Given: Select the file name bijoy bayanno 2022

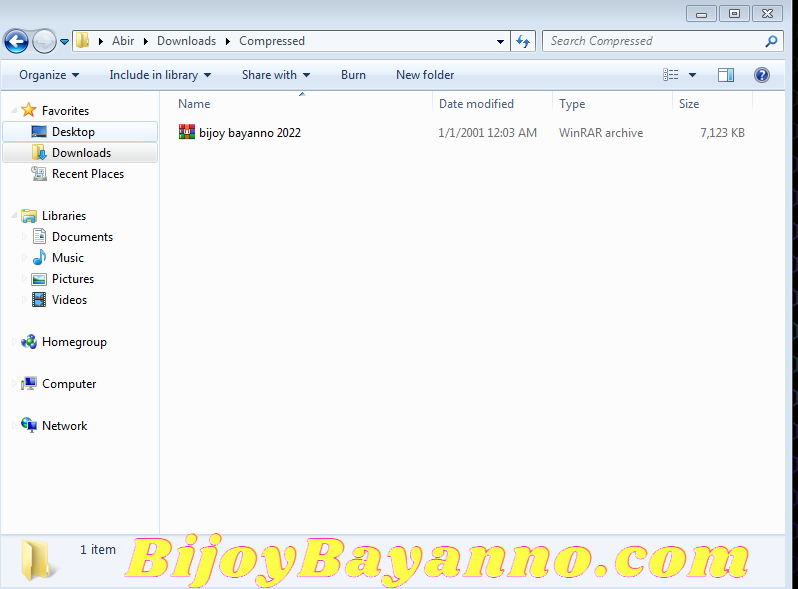Looking at the screenshot, I should click(x=250, y=133).
